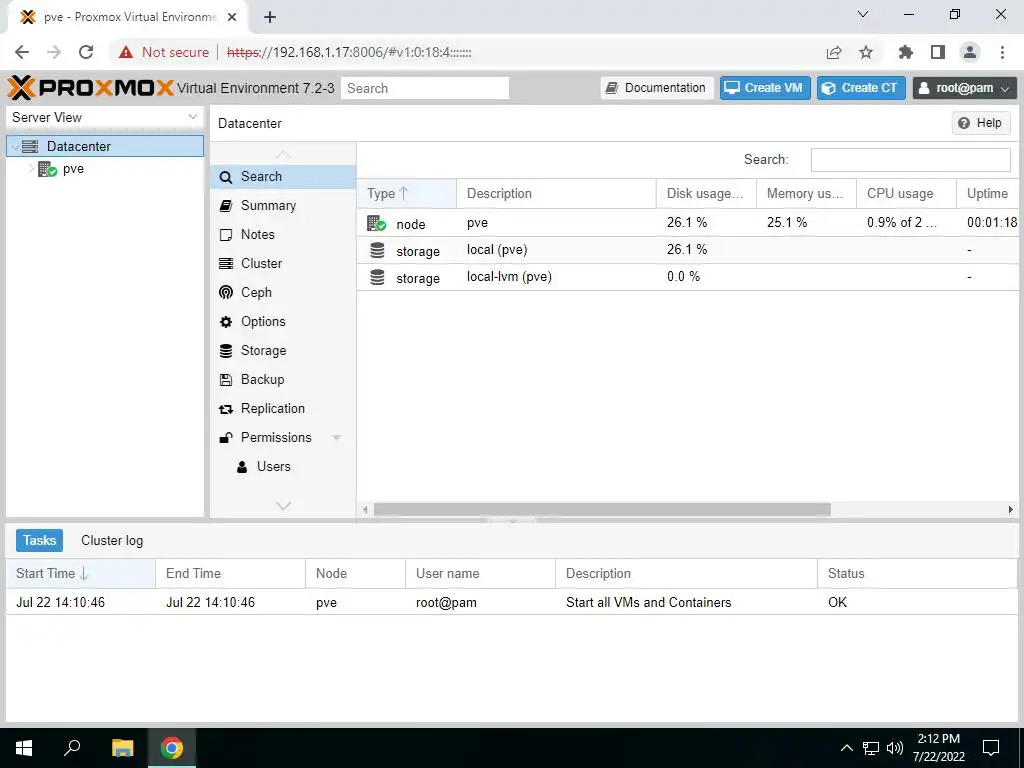This screenshot has width=1024, height=768.
Task: Click the note icon next to Notes
Action: (x=226, y=235)
